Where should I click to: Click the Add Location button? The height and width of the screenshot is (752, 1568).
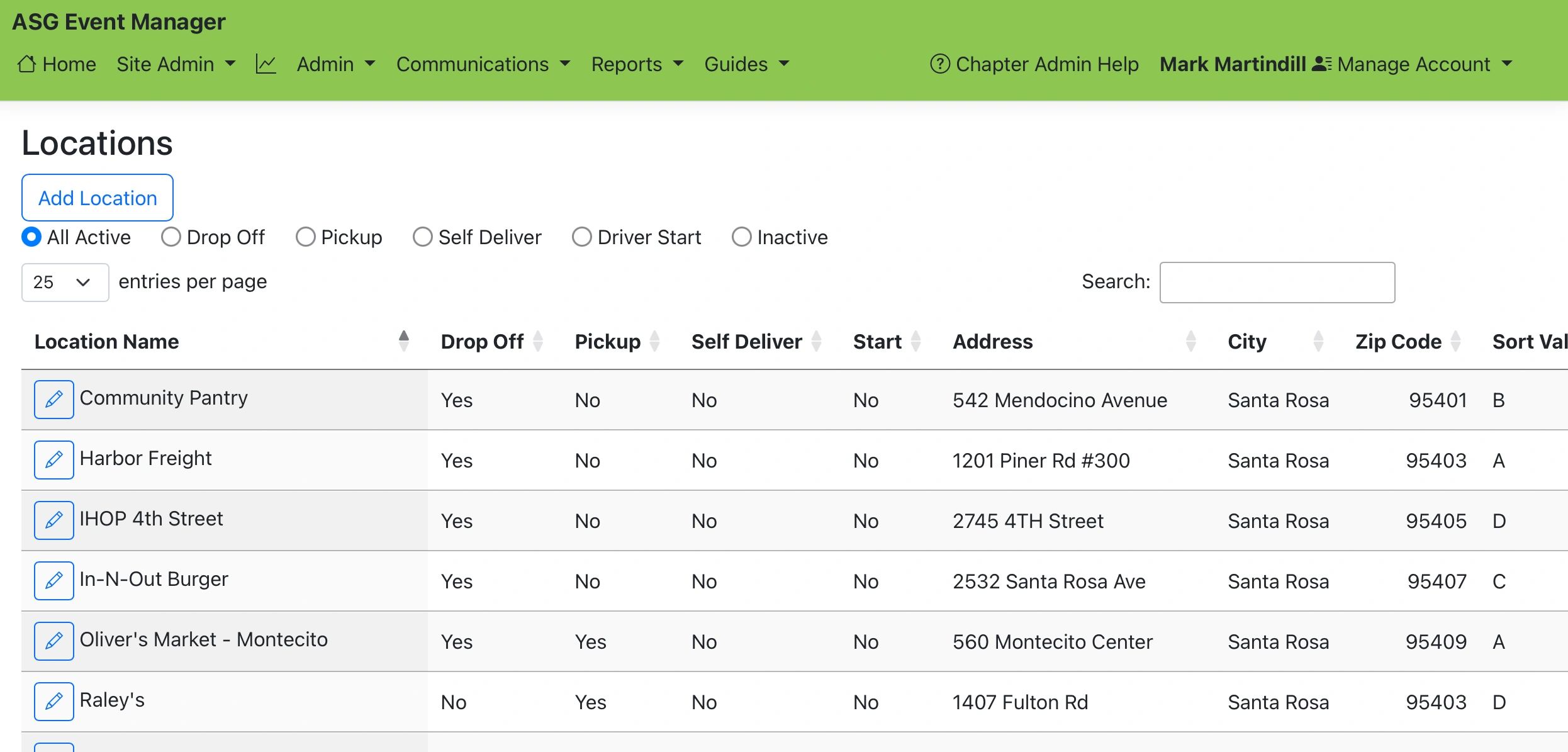(98, 198)
